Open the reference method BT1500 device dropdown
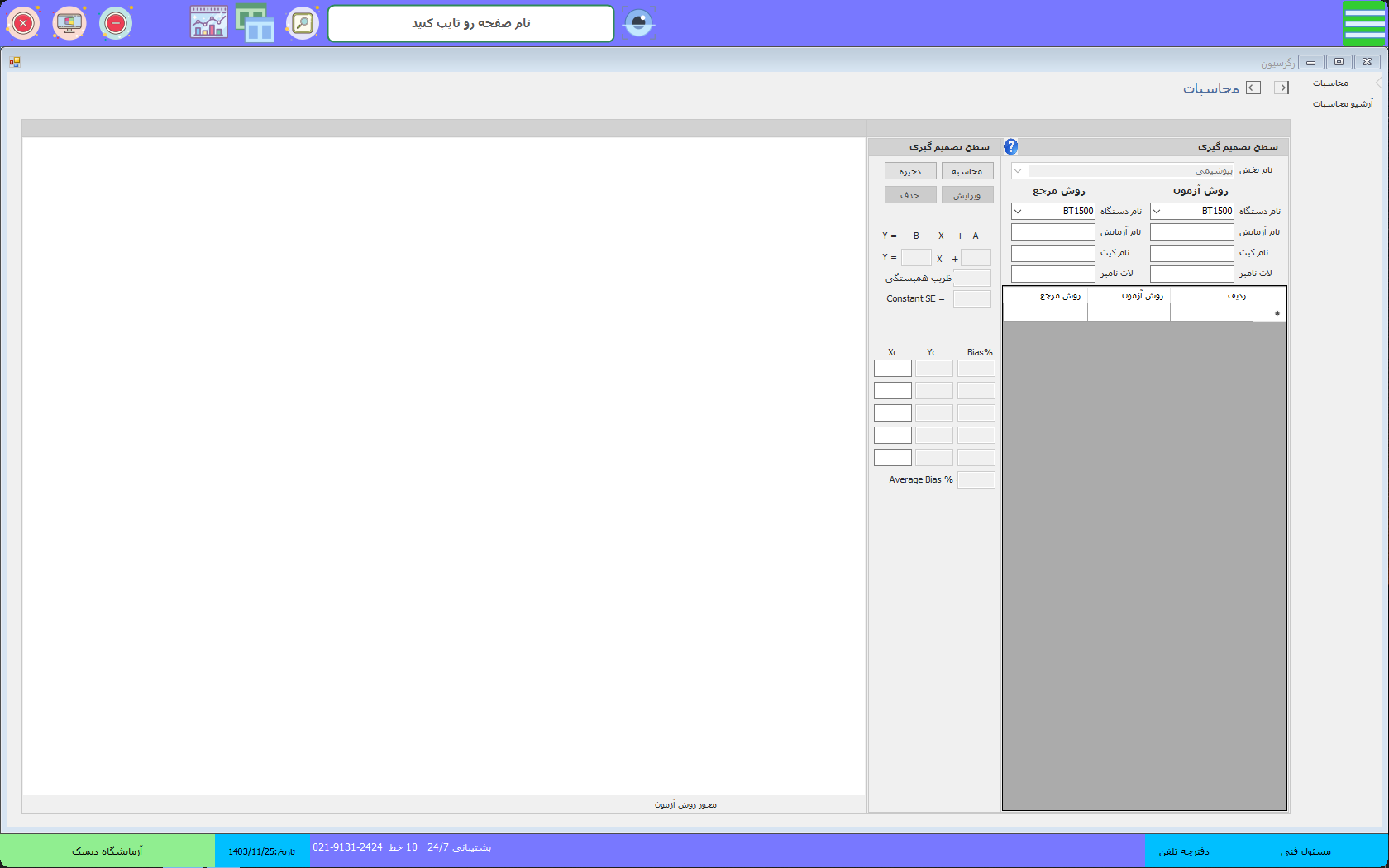 pyautogui.click(x=1019, y=212)
